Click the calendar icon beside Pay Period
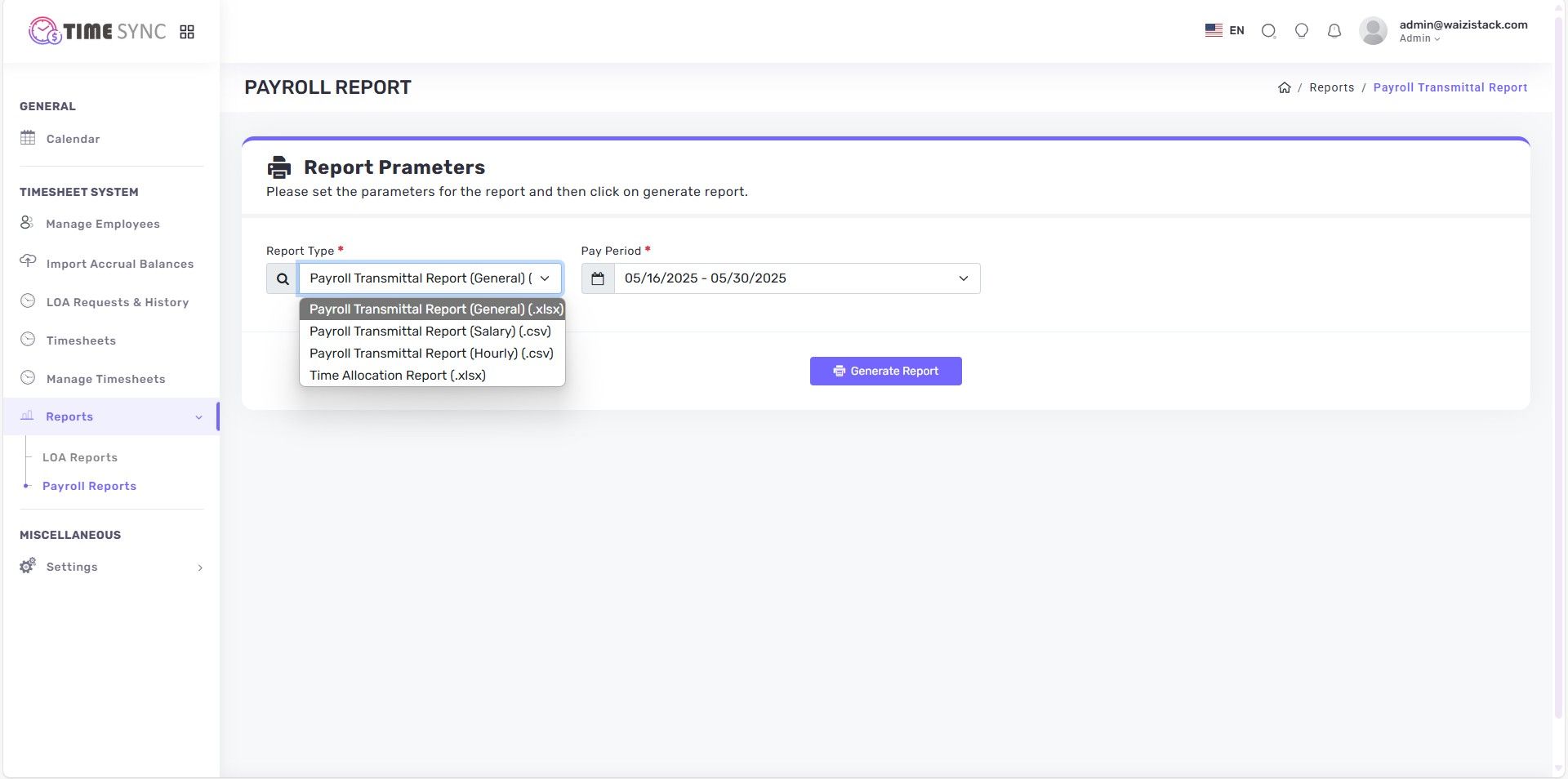The image size is (1568, 779). (598, 279)
